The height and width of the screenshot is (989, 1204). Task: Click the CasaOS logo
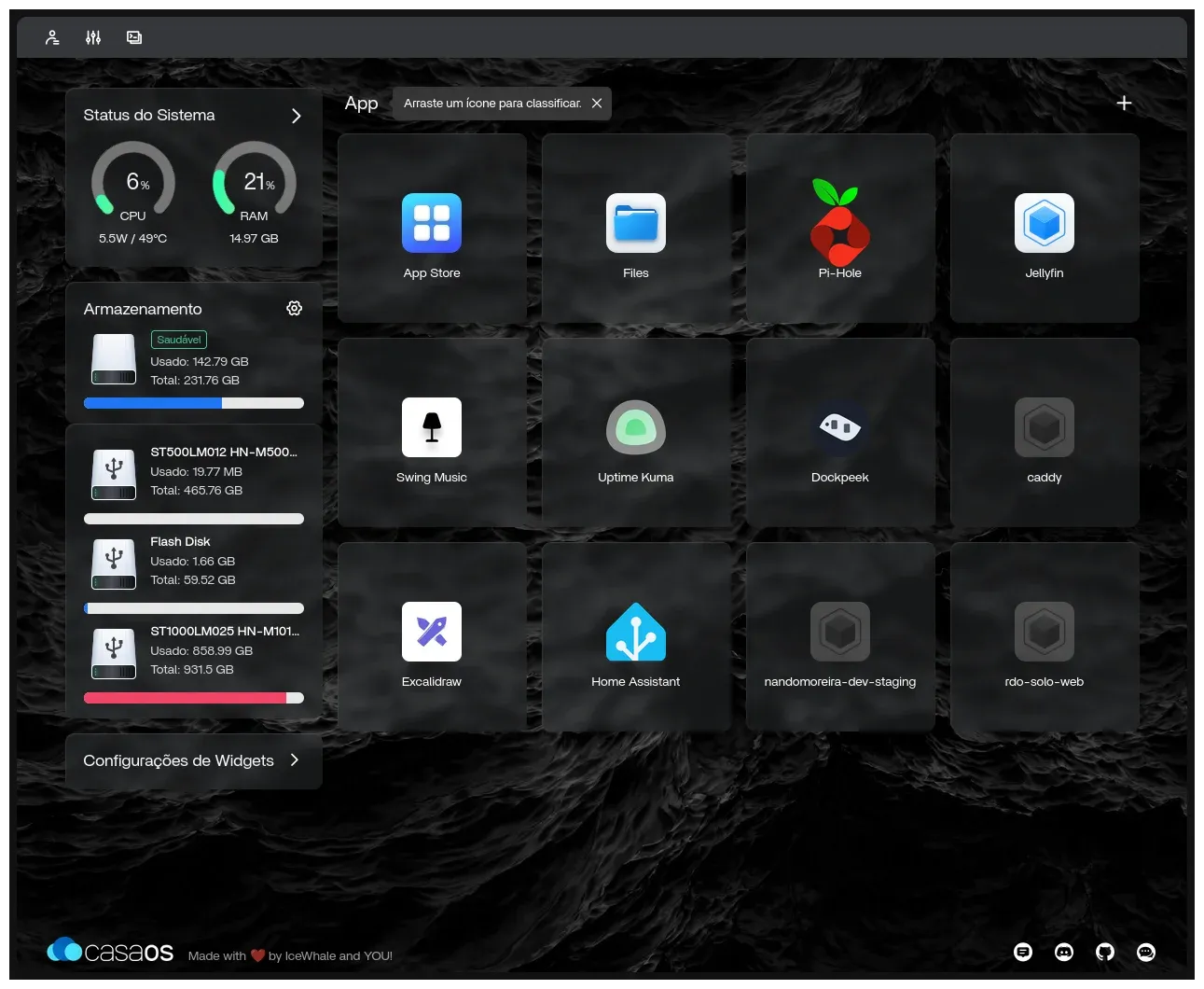click(110, 951)
